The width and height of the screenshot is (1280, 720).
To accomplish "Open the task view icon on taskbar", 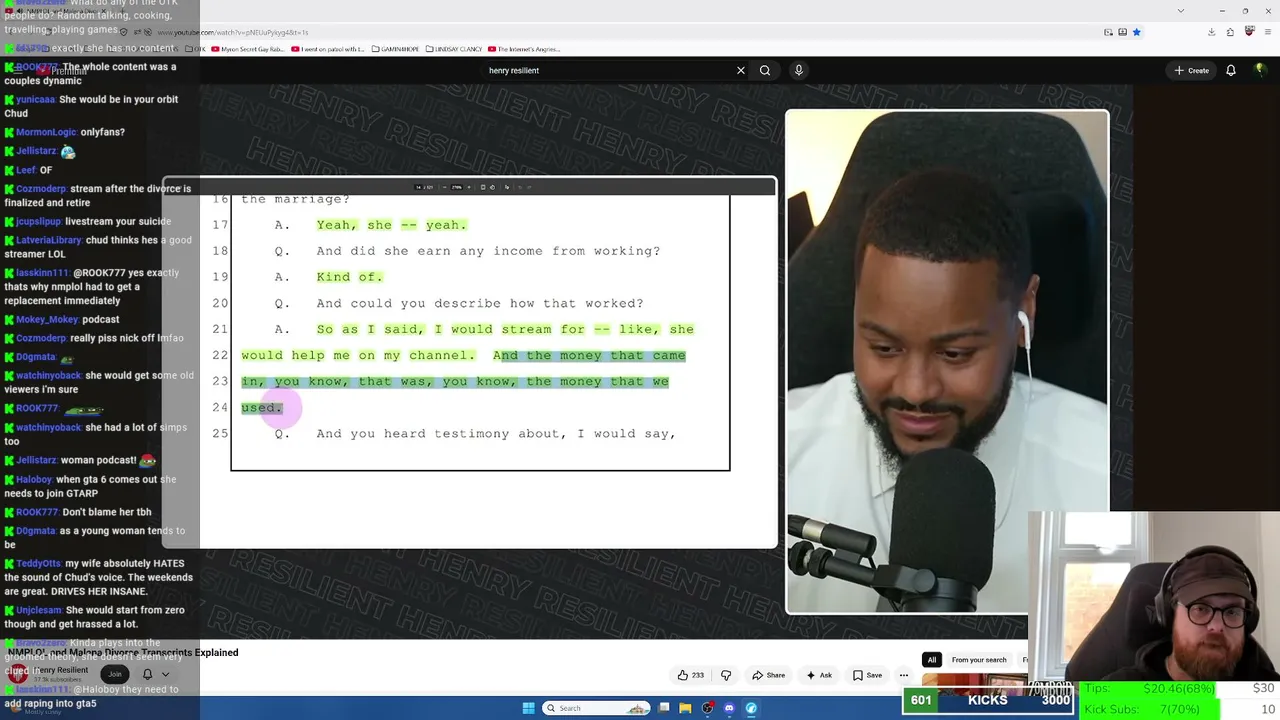I will [x=664, y=708].
